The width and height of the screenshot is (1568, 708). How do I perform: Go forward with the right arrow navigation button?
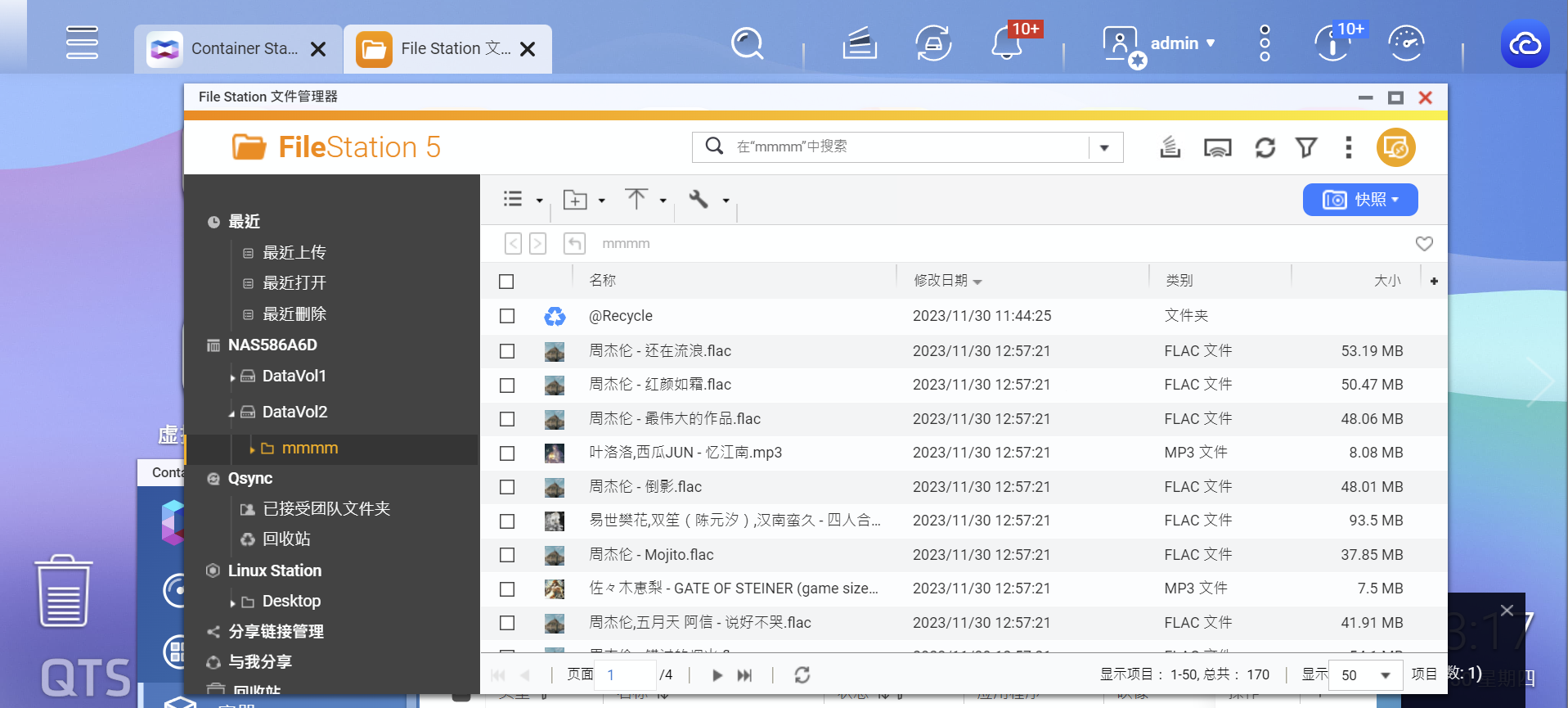pyautogui.click(x=537, y=244)
